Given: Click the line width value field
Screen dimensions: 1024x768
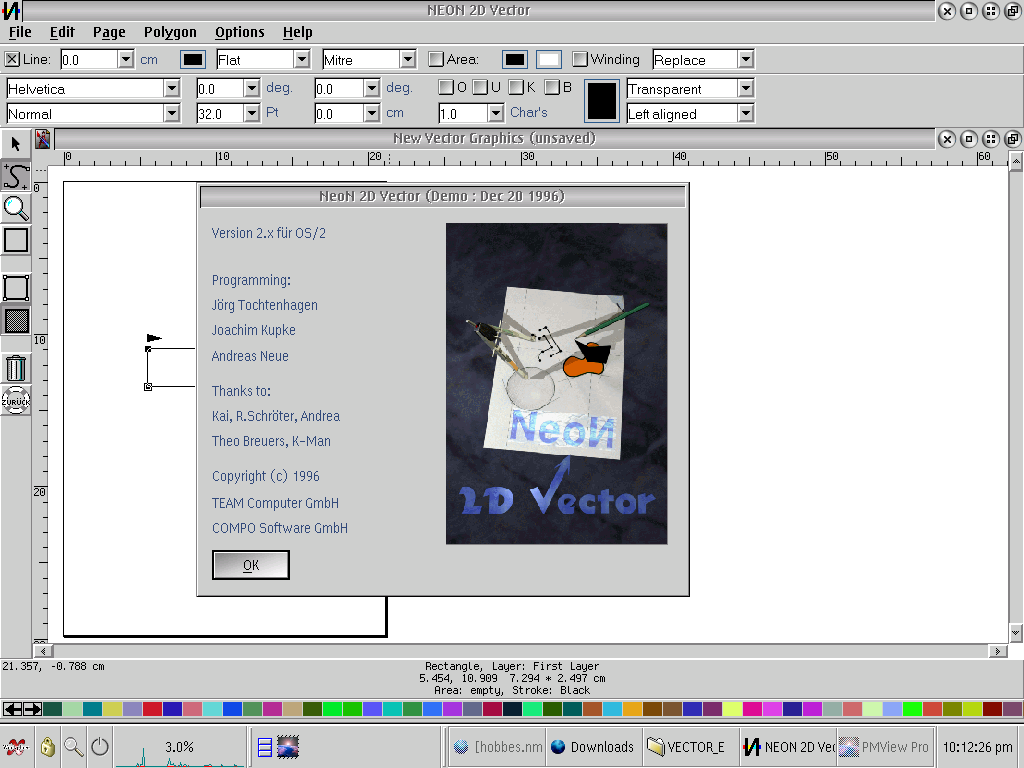Looking at the screenshot, I should pos(89,59).
